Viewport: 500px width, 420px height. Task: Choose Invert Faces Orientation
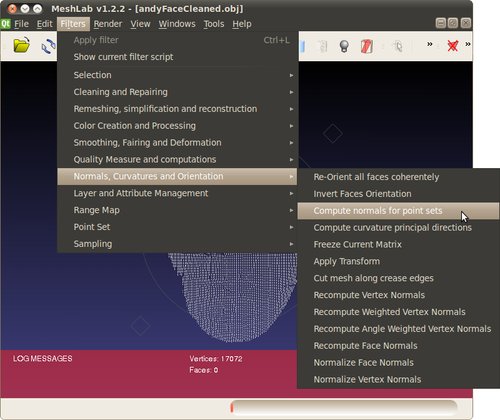click(398, 194)
